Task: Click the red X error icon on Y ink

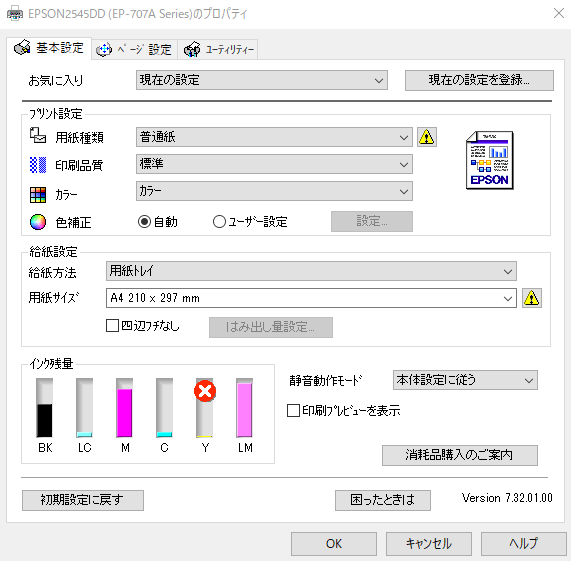Action: (x=205, y=391)
